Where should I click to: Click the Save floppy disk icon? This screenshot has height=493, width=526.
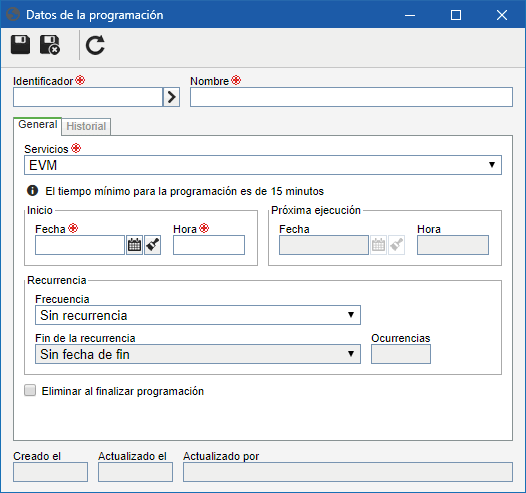point(20,45)
